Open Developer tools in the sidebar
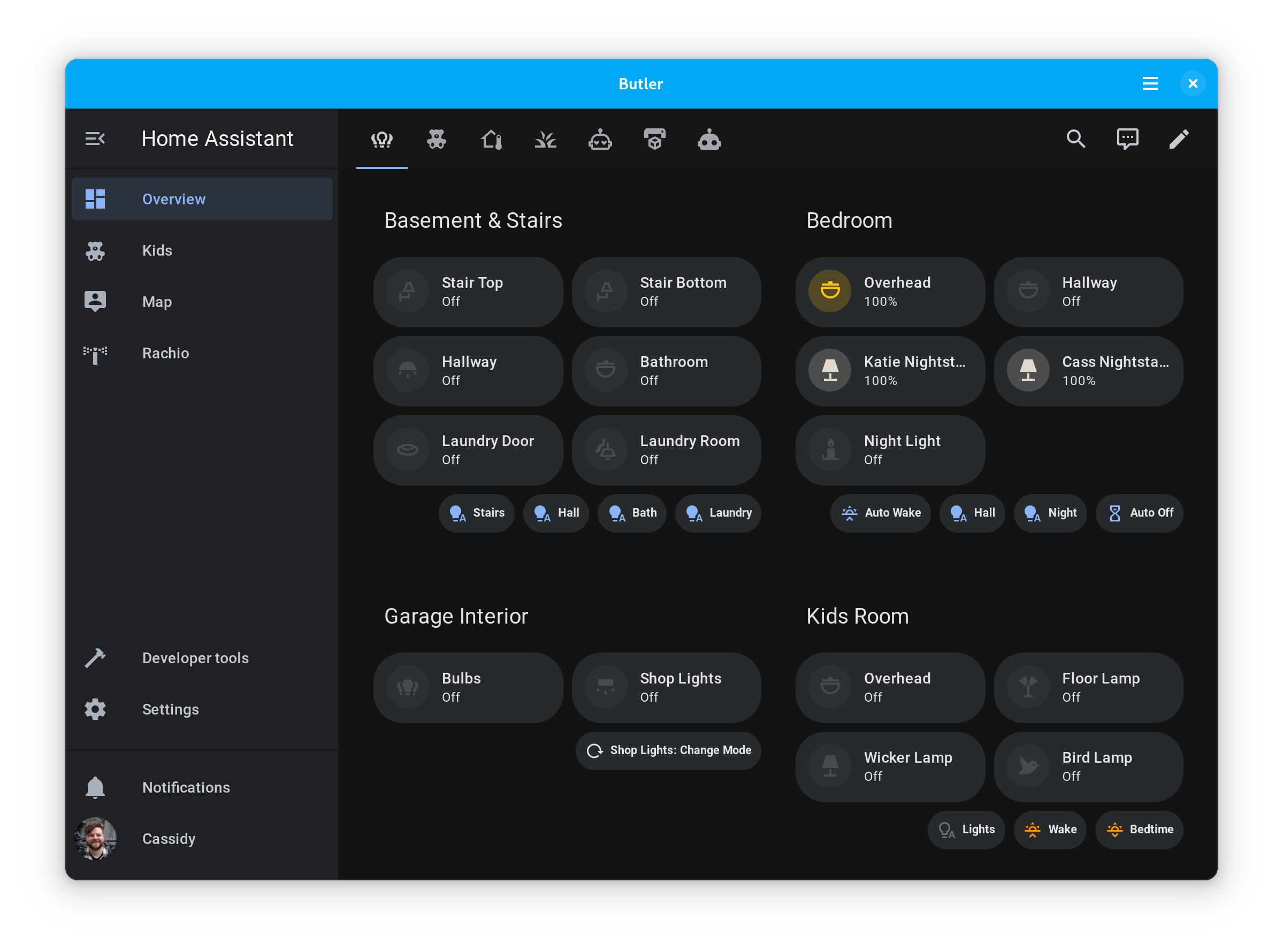Viewport: 1283px width, 952px height. (195, 658)
